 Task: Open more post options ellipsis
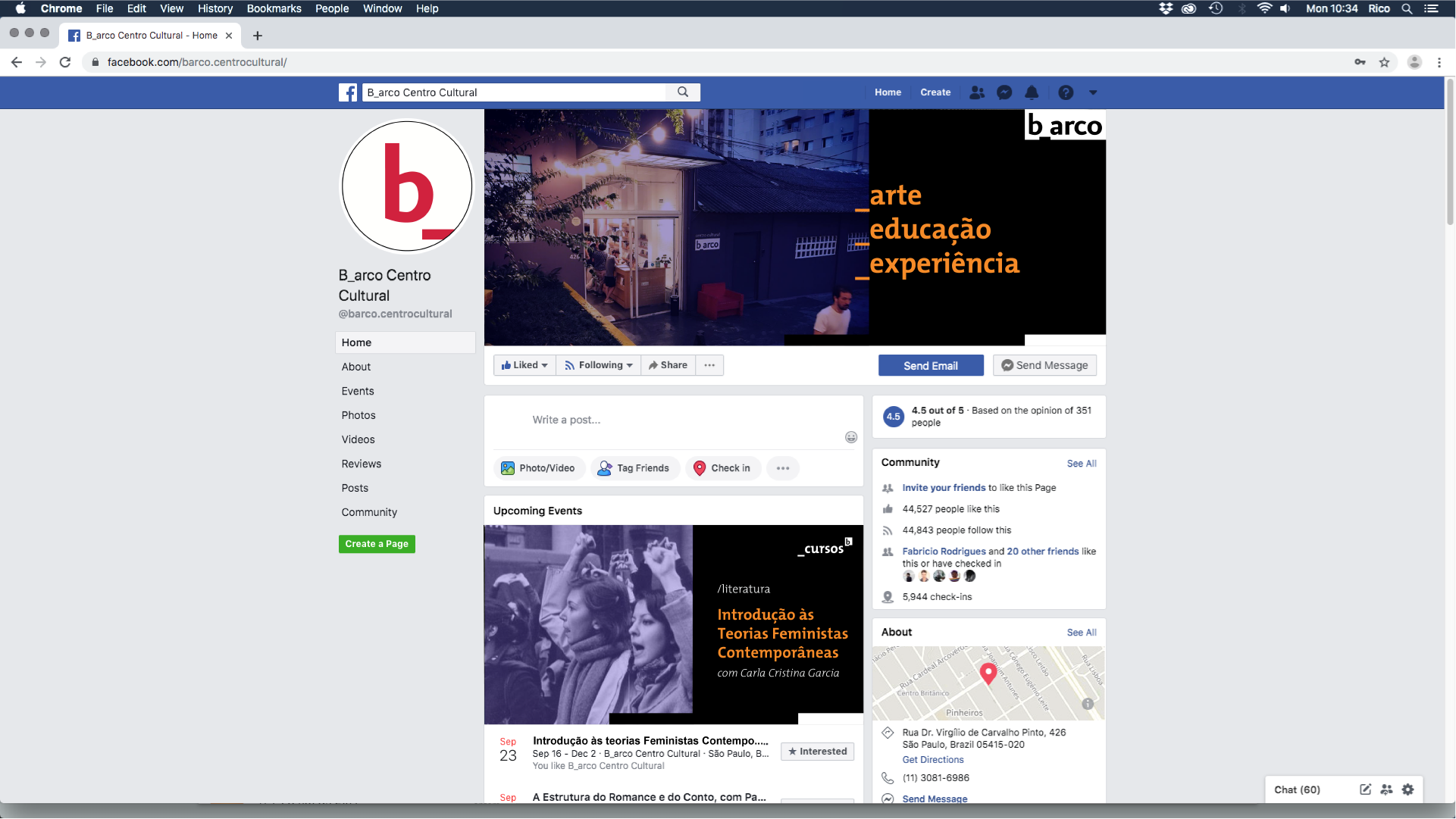[x=783, y=468]
